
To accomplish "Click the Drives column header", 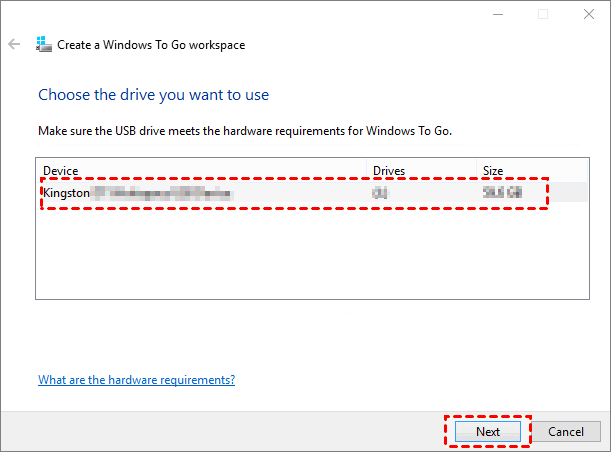I will pyautogui.click(x=421, y=171).
